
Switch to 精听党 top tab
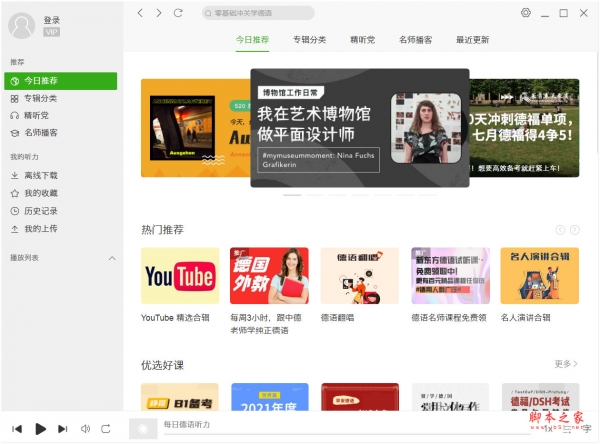(362, 40)
